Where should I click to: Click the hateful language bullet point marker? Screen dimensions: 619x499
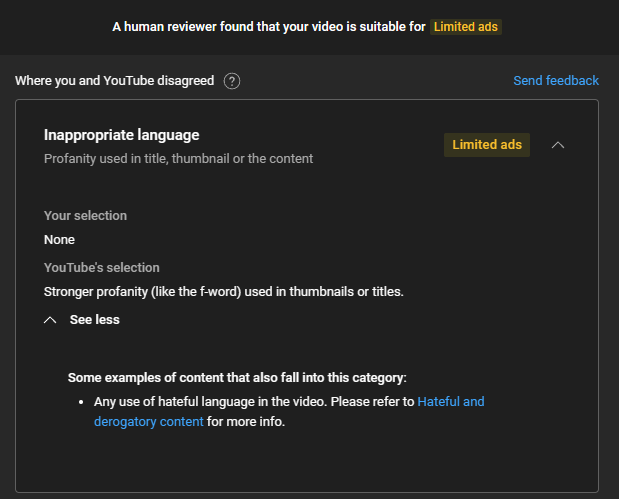click(81, 402)
